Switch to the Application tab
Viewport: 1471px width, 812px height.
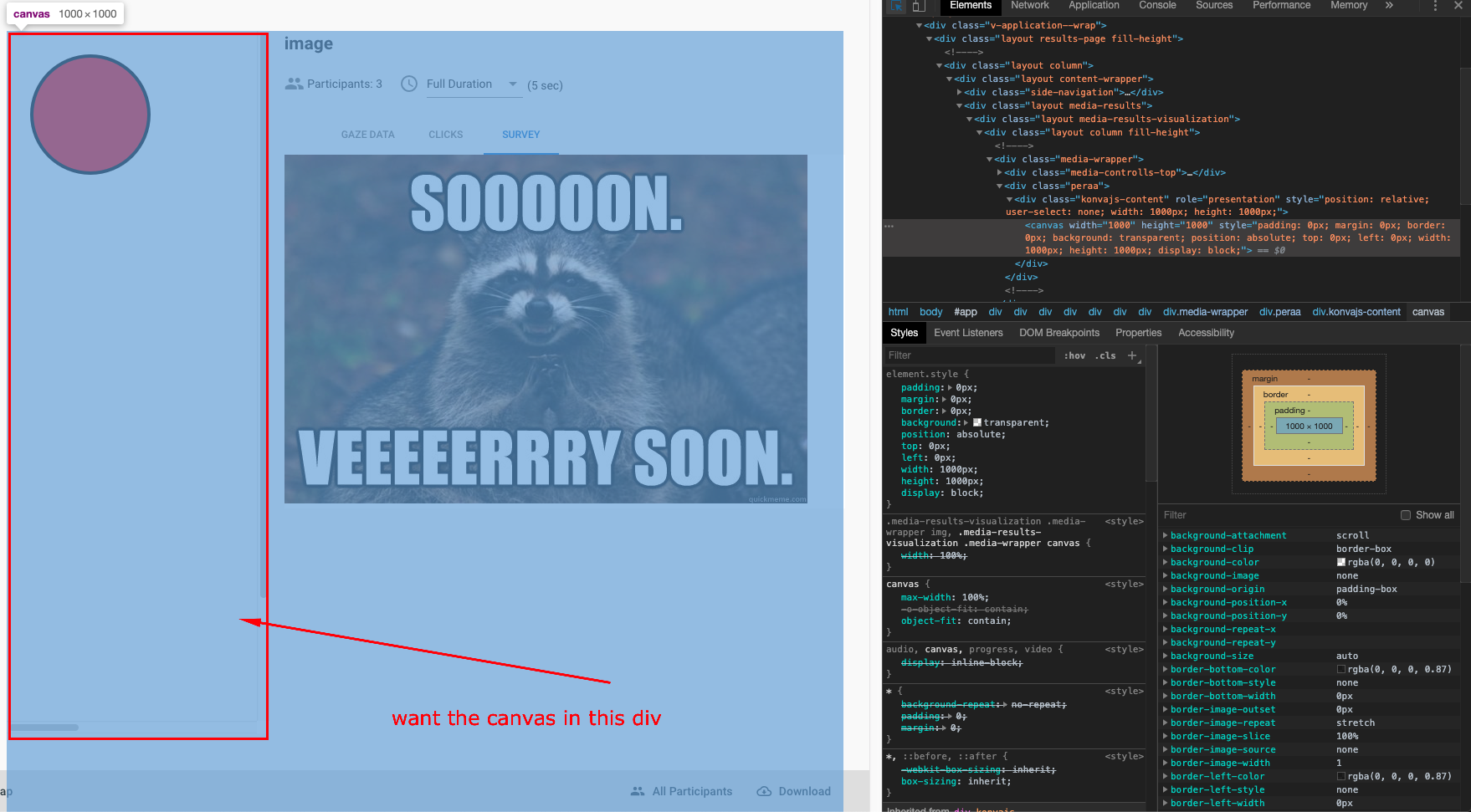coord(1094,5)
